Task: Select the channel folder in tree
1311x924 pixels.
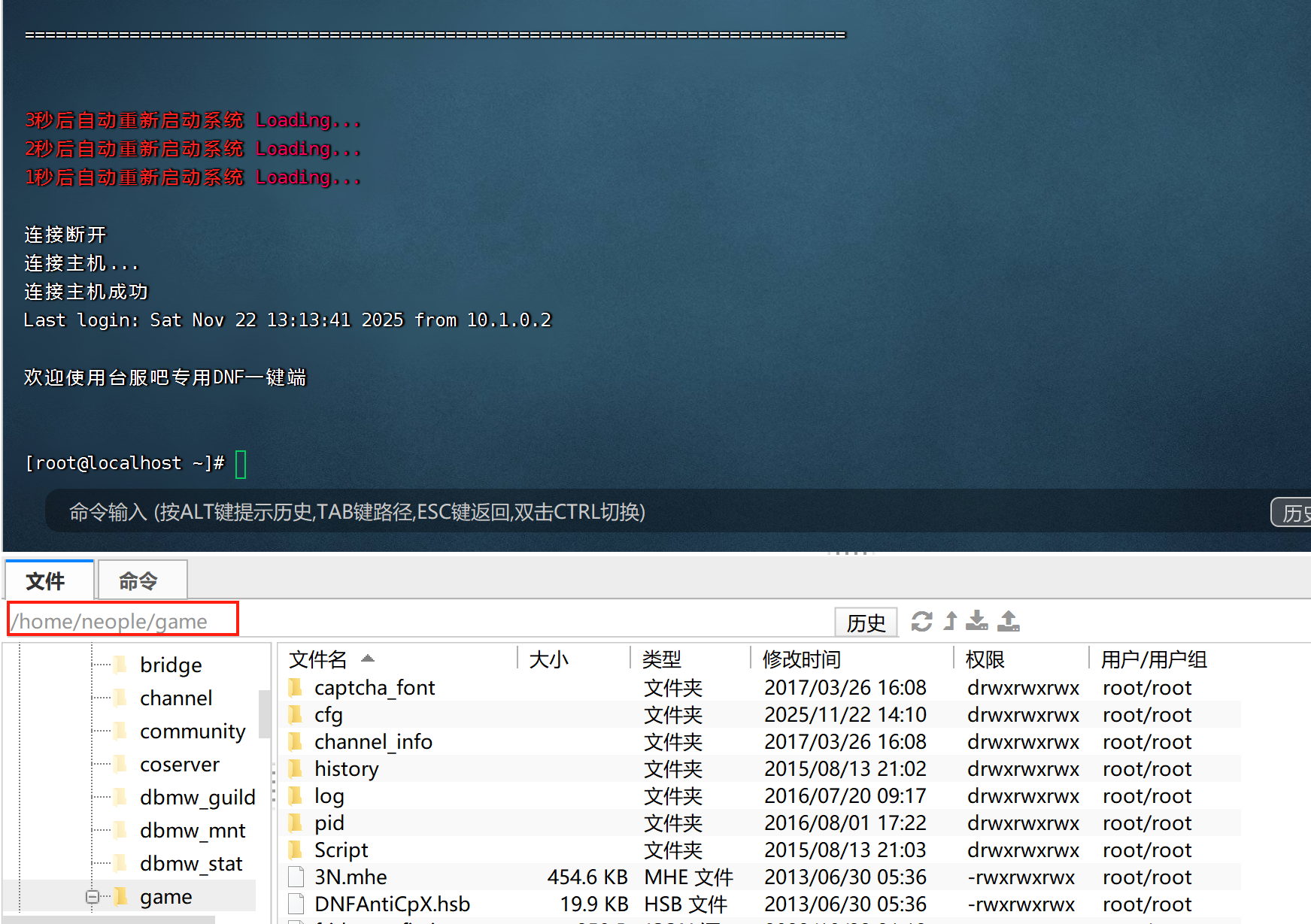Action: (176, 698)
